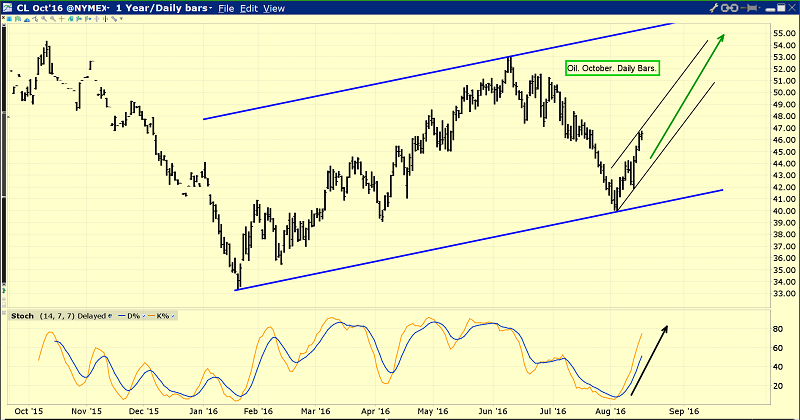Expand the toolbar overflow arrow
Viewport: 800px width, 420px height.
(x=121, y=18)
